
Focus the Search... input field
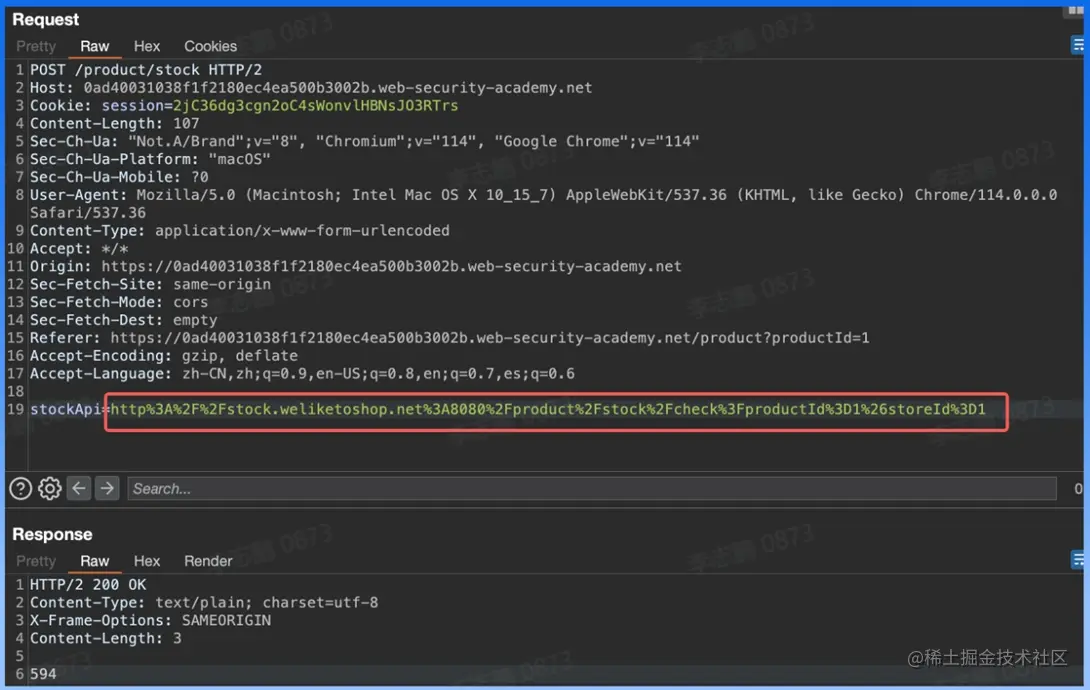tap(592, 488)
